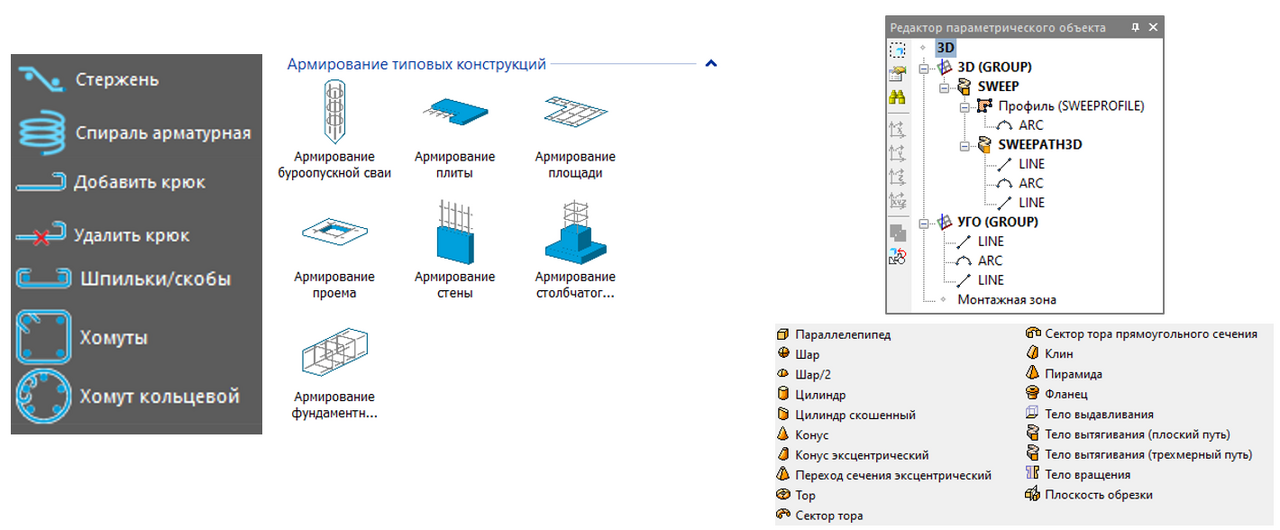
Task: Select the Хомуты stirrup tool
Action: [x=82, y=338]
